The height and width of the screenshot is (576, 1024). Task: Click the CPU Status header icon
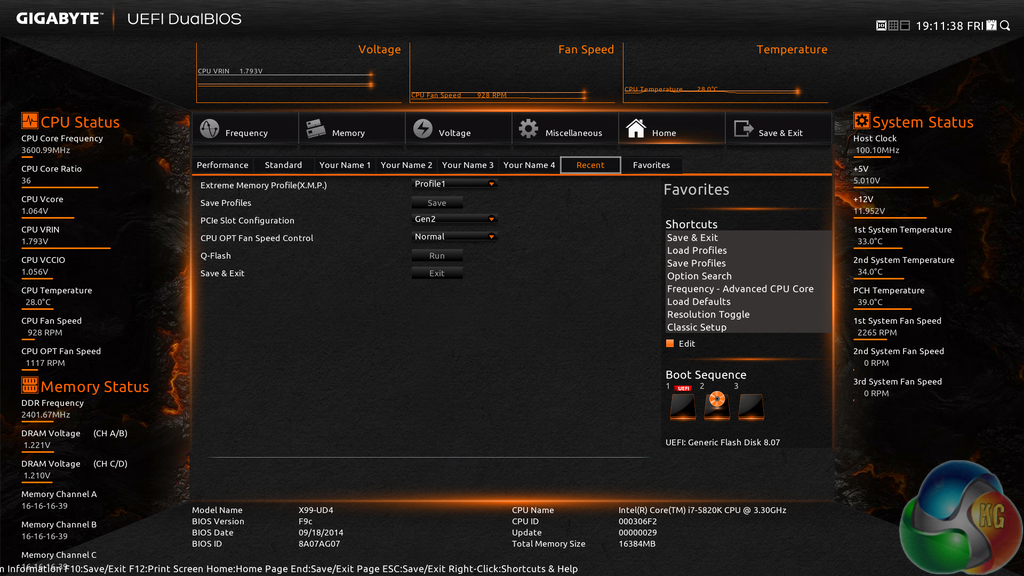pyautogui.click(x=29, y=121)
